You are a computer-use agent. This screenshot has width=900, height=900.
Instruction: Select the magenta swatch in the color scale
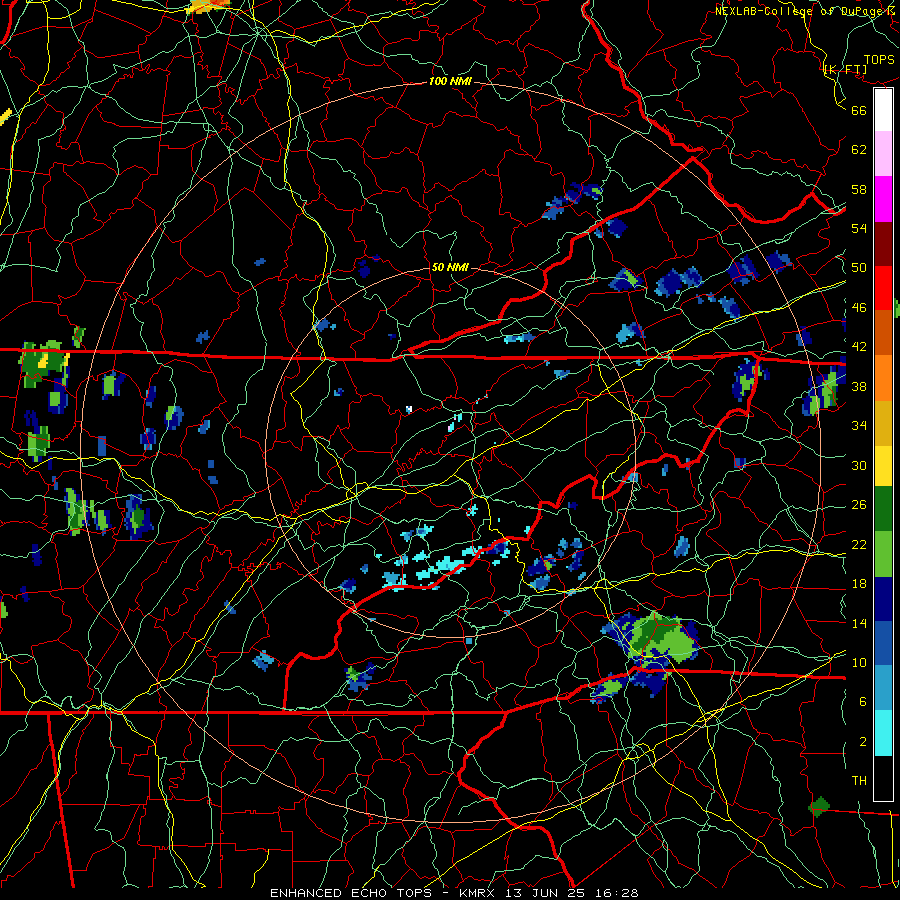pyautogui.click(x=883, y=199)
